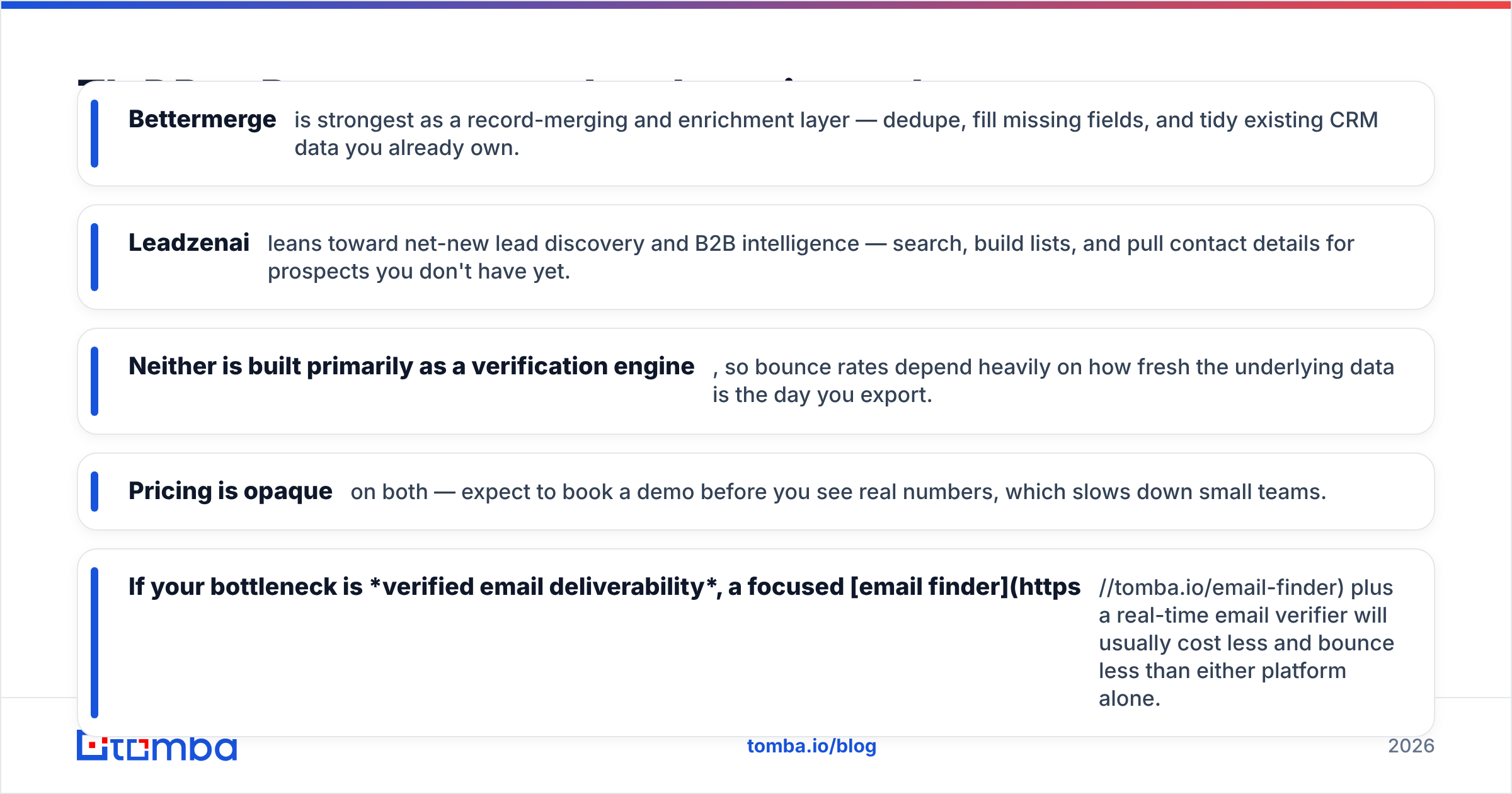Open the tomba.io/blog link
The height and width of the screenshot is (794, 1512).
(811, 746)
